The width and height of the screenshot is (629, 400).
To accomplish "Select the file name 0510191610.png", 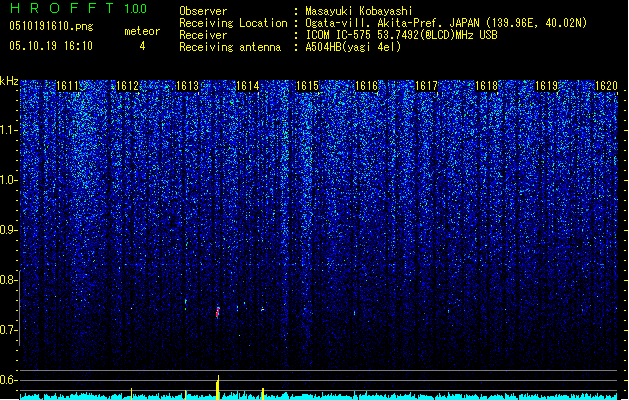I will pyautogui.click(x=51, y=26).
